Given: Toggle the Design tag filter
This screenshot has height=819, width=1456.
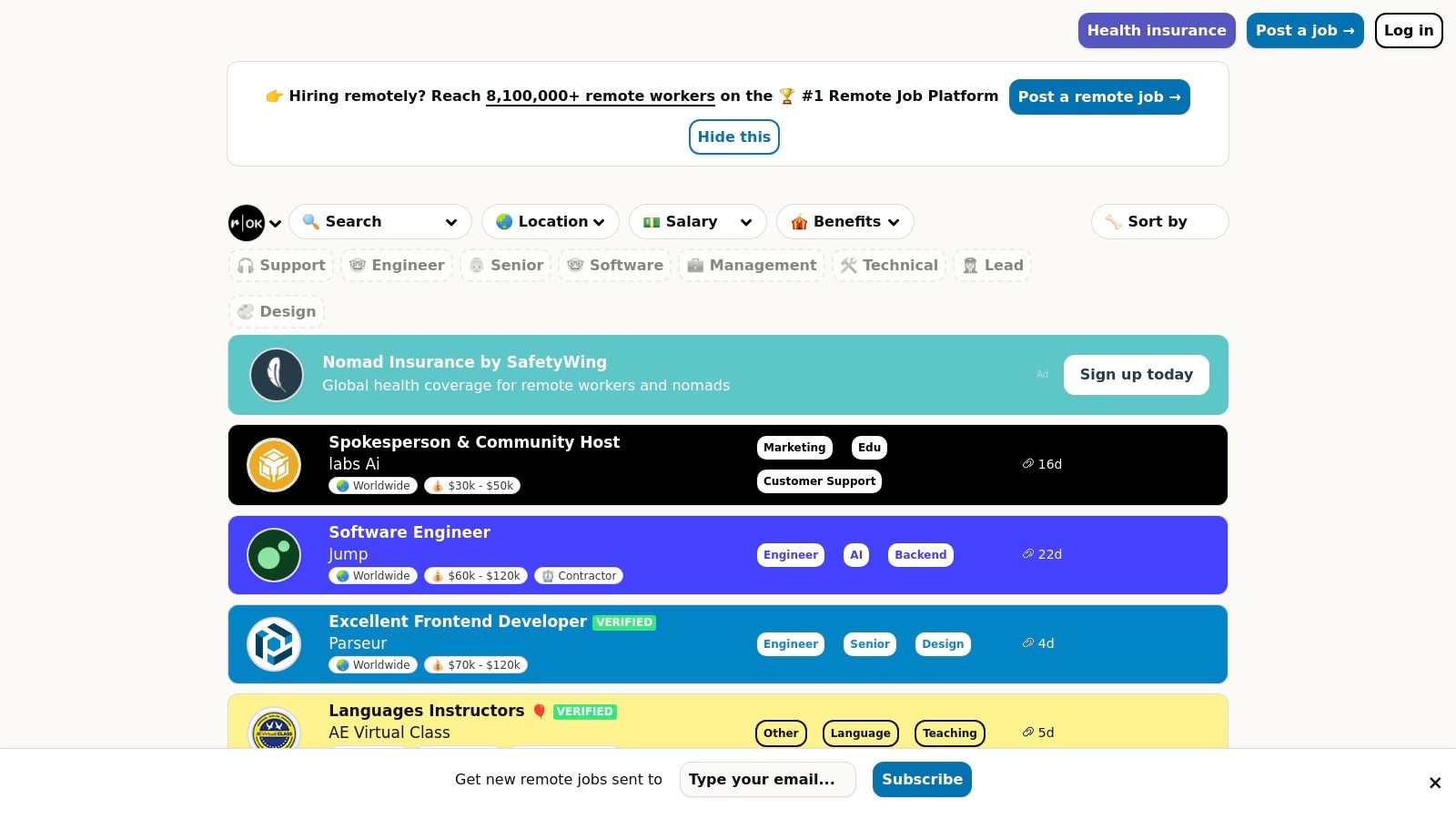Looking at the screenshot, I should [277, 312].
